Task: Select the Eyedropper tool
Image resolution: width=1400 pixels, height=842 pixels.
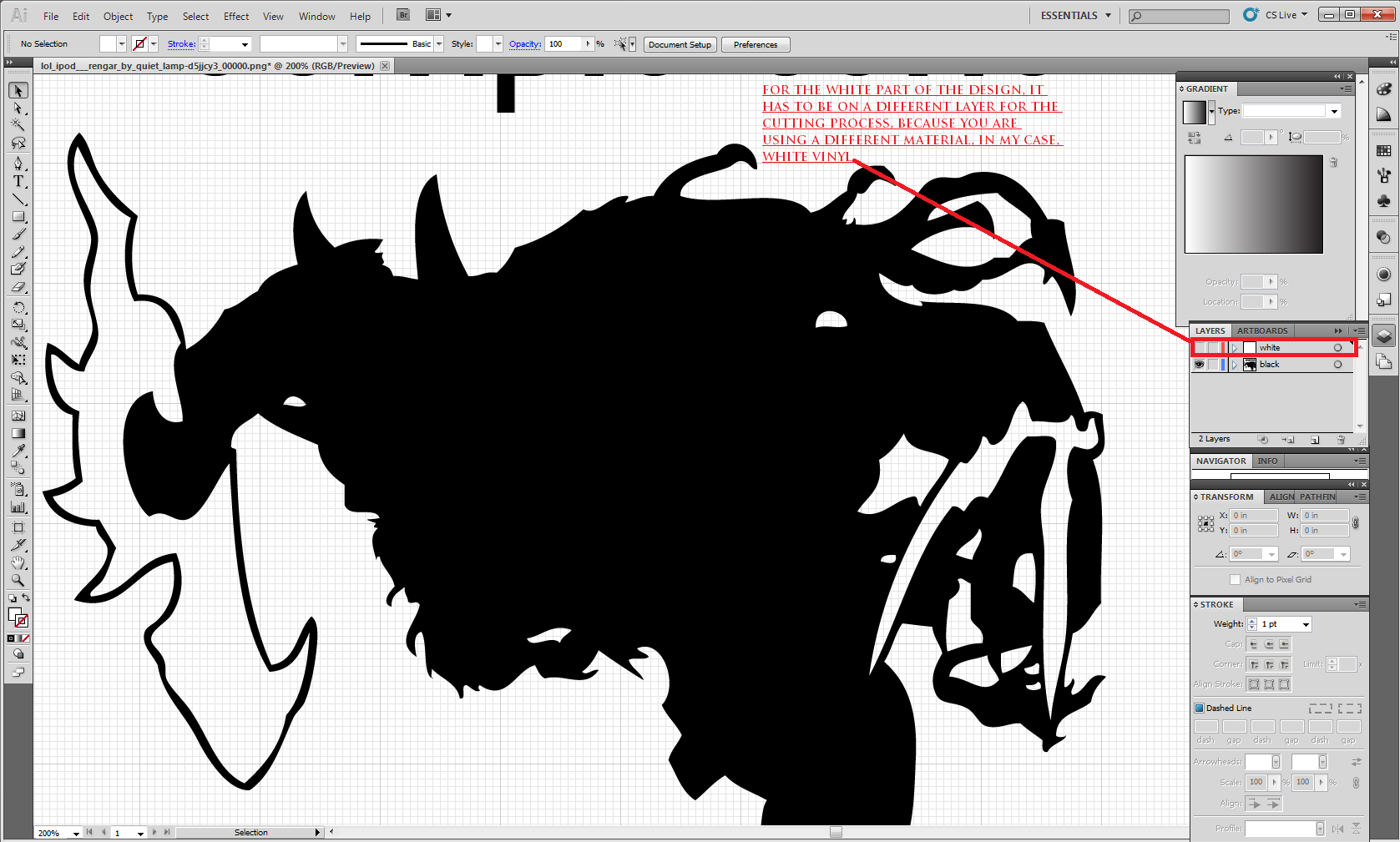Action: (x=18, y=451)
